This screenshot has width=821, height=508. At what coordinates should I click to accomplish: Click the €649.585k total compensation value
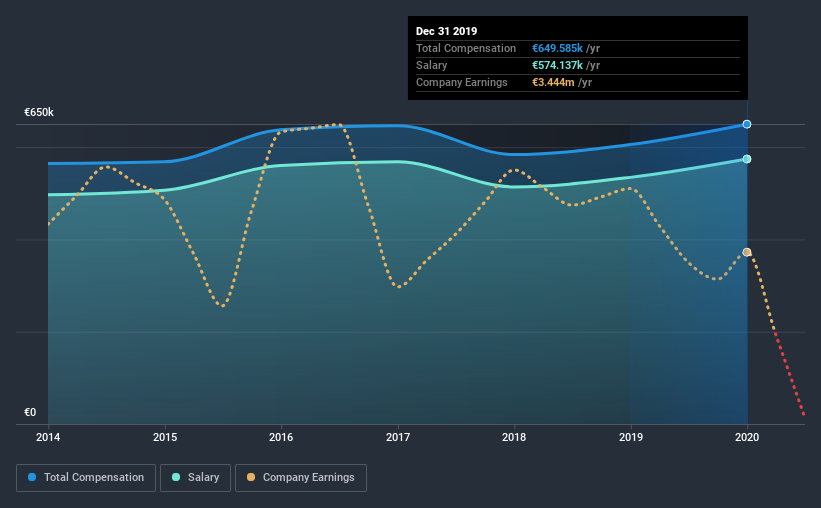click(x=557, y=48)
